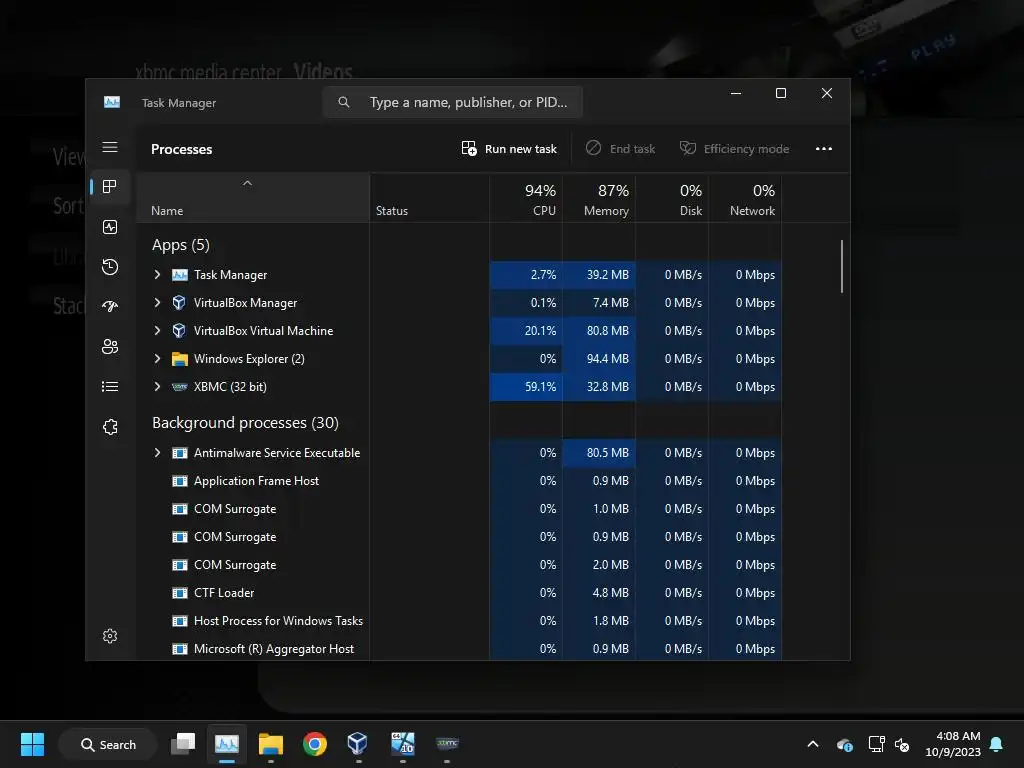Expand the Task Manager process row

pos(157,274)
